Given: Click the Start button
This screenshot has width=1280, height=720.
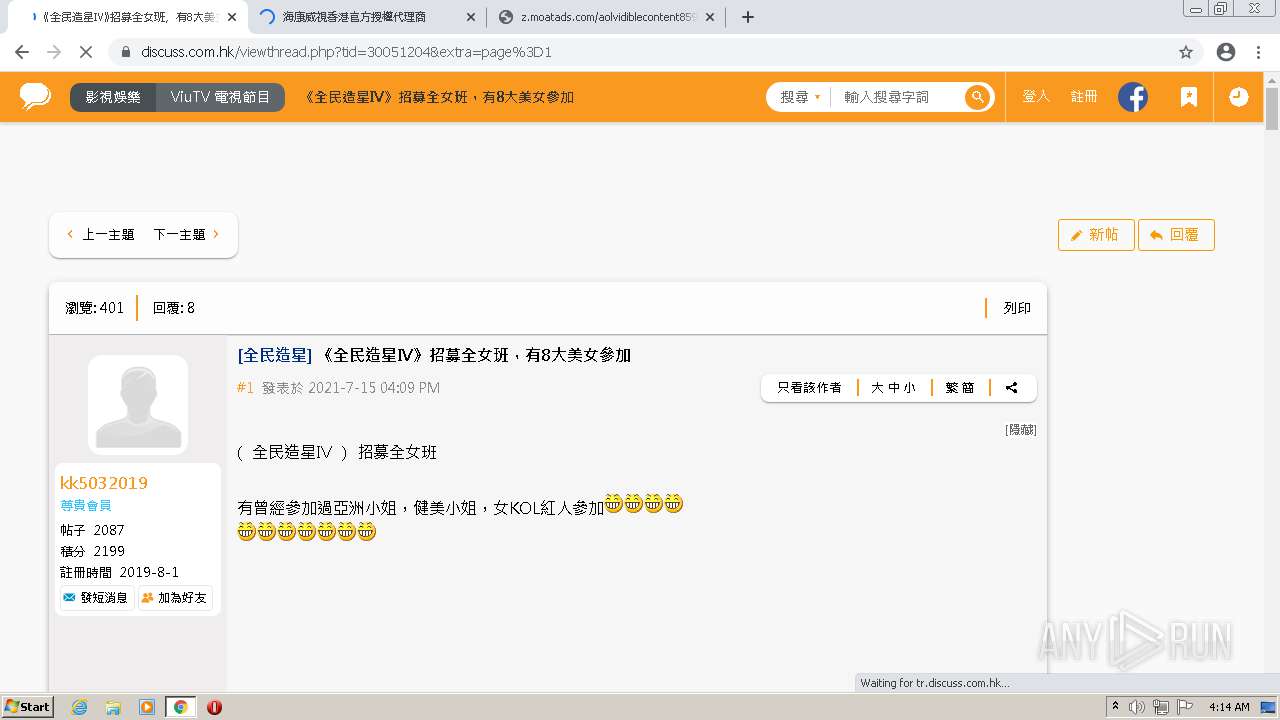Looking at the screenshot, I should pyautogui.click(x=27, y=707).
